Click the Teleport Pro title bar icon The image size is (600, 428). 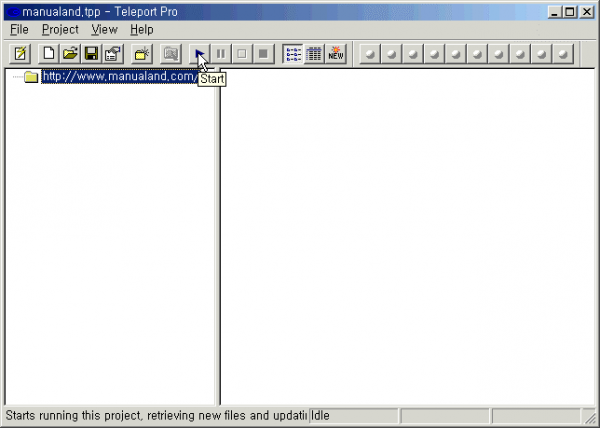(13, 12)
